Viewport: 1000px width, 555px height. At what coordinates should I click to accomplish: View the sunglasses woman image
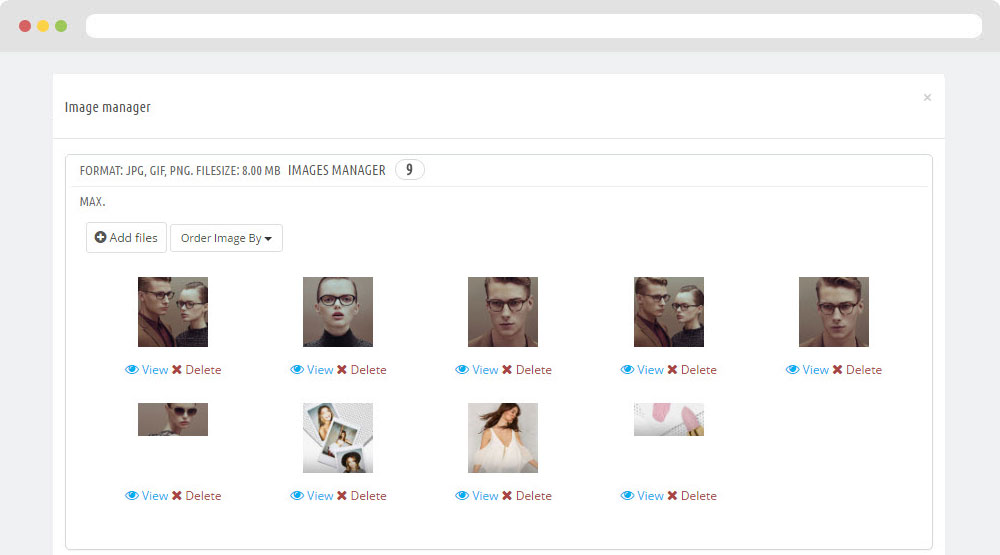tap(147, 496)
